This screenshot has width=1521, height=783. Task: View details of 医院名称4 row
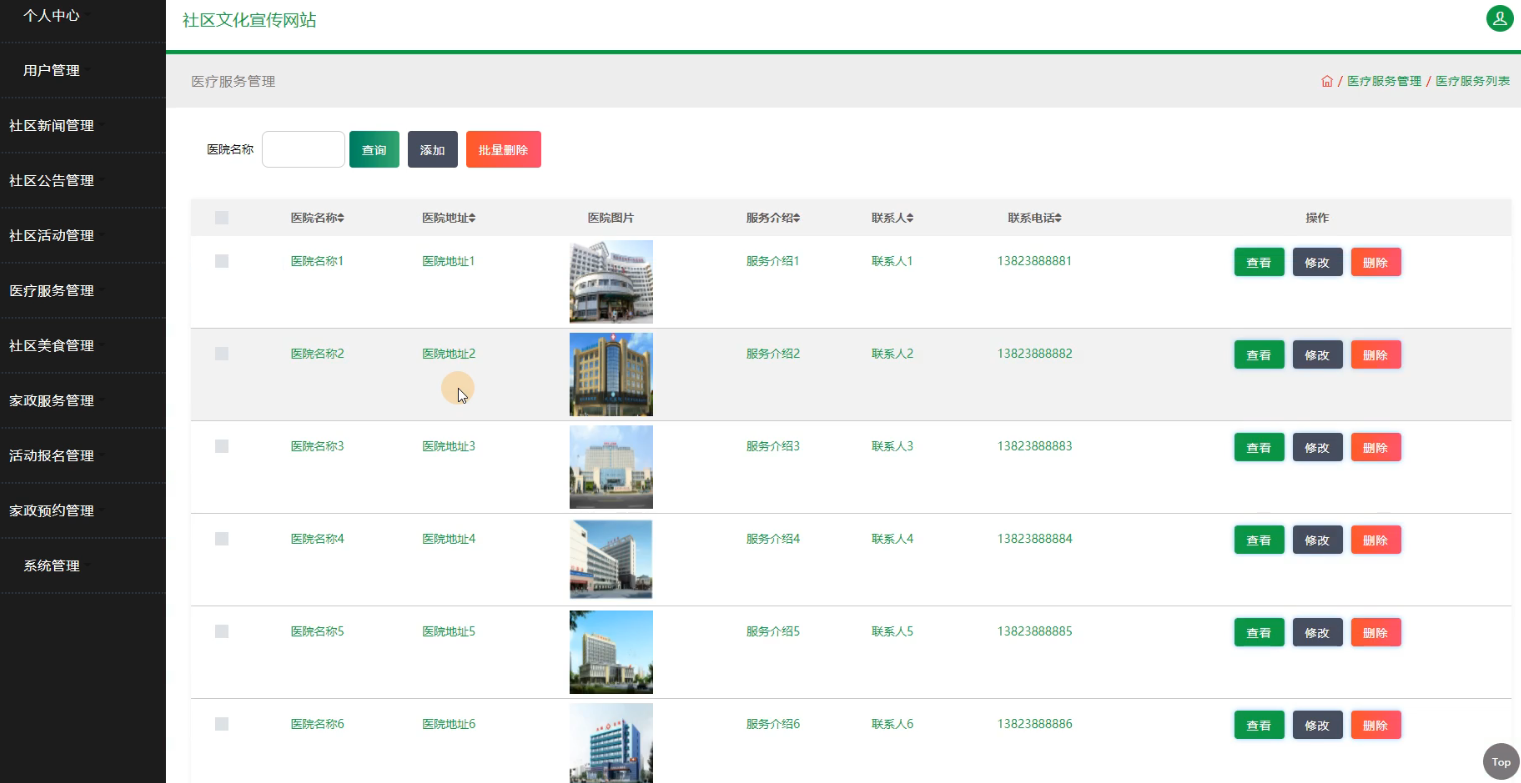pos(1259,540)
